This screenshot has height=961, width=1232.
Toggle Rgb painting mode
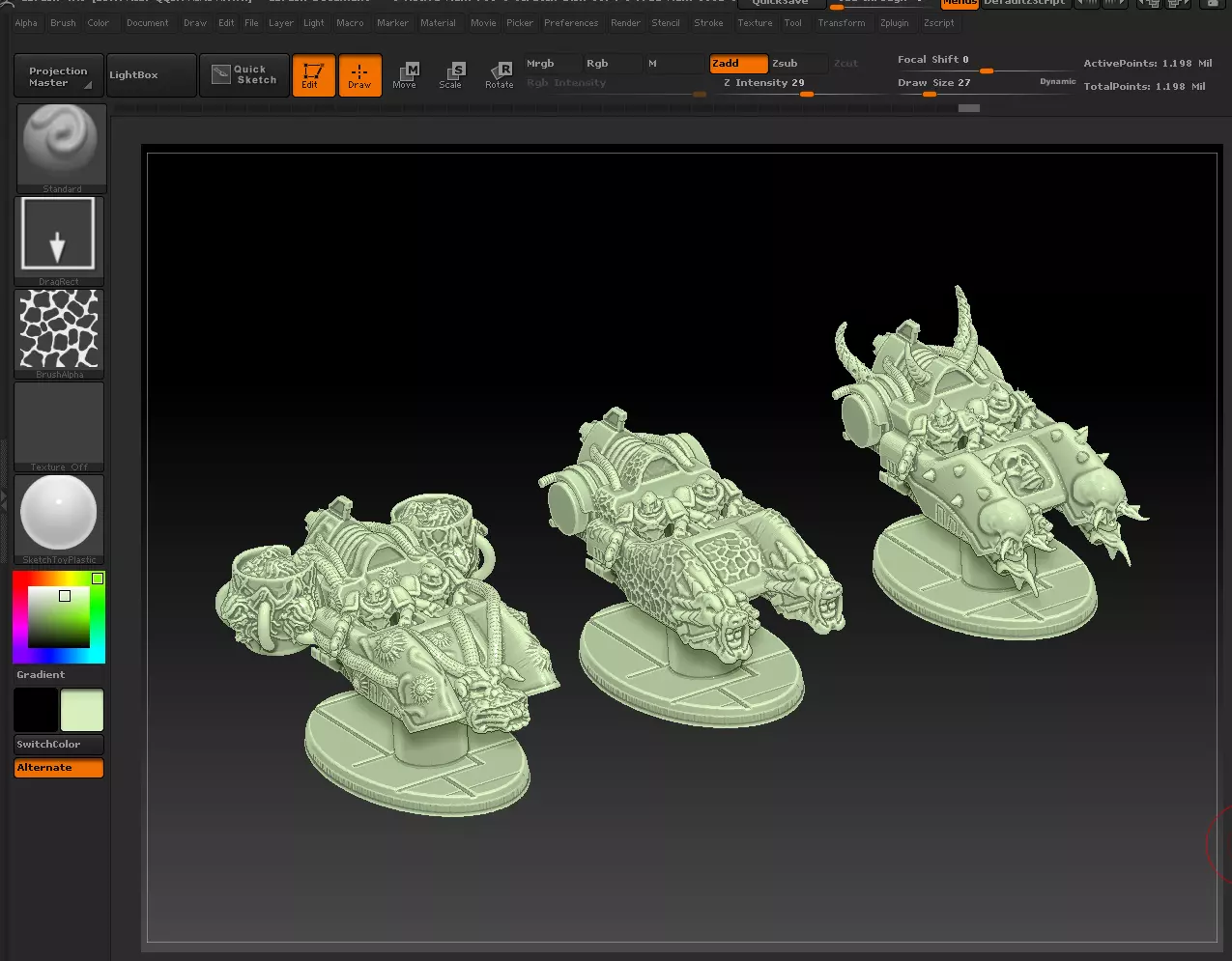coord(613,64)
